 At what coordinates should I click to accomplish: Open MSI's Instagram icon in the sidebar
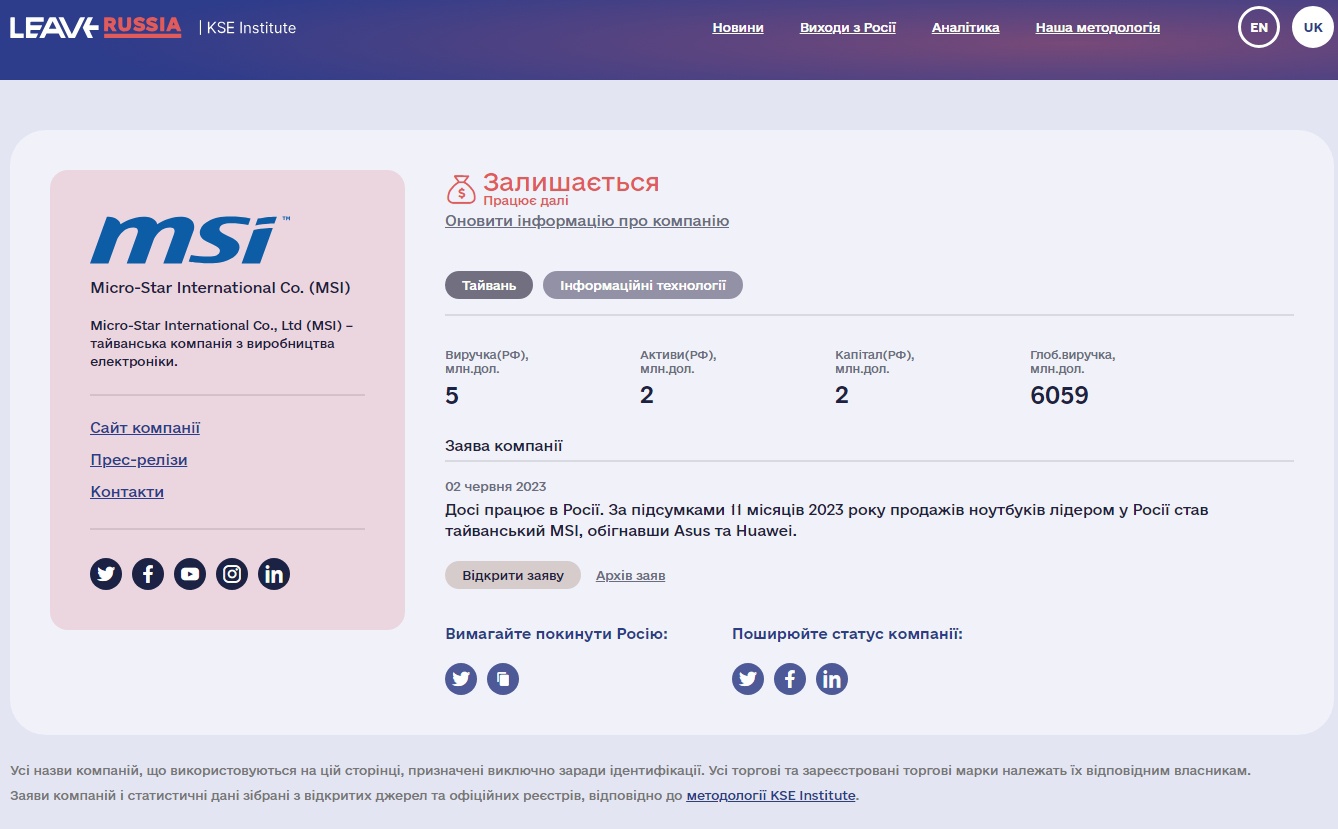(x=232, y=574)
